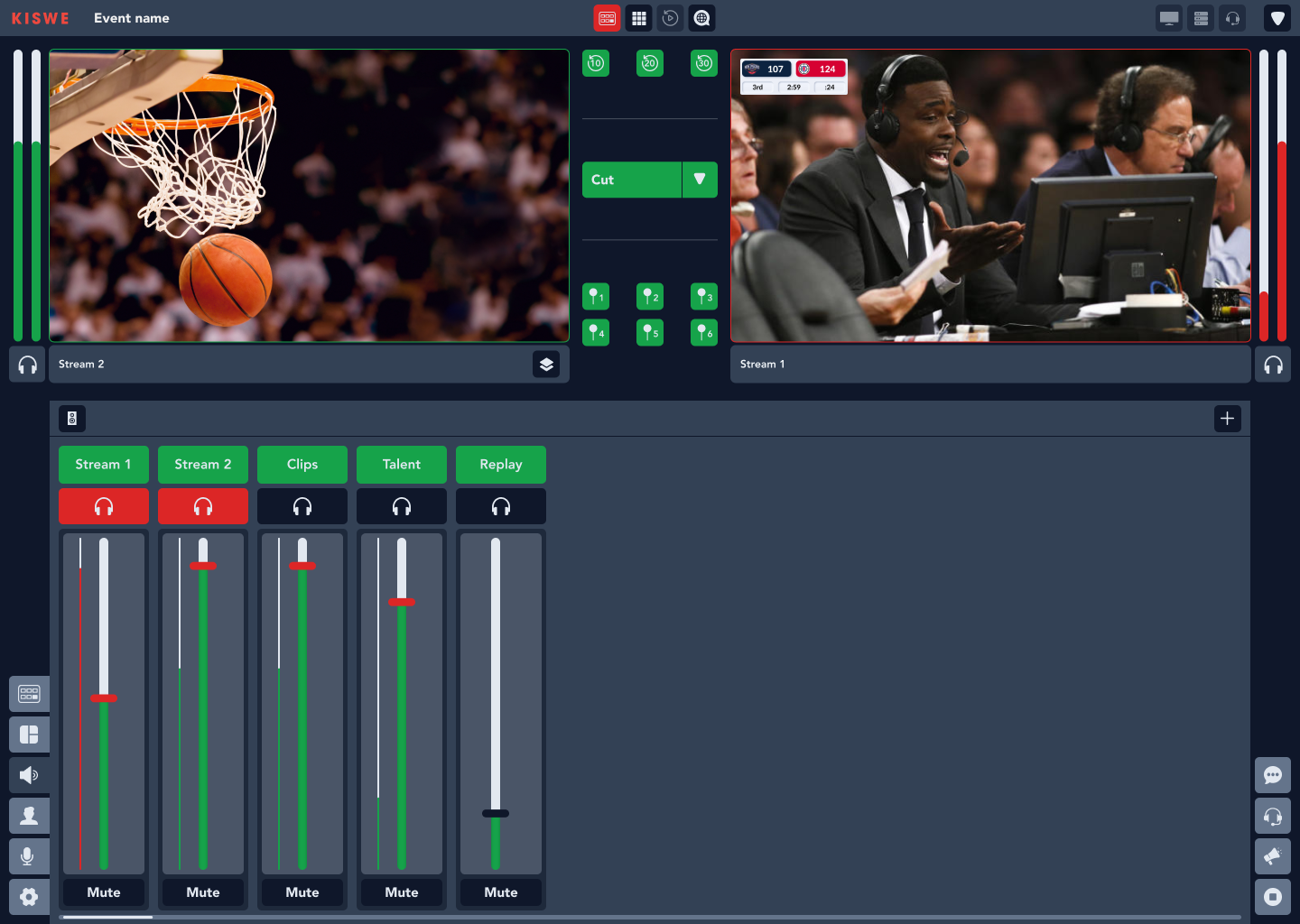The image size is (1300, 924).
Task: Select marker pin 1
Action: pyautogui.click(x=596, y=296)
